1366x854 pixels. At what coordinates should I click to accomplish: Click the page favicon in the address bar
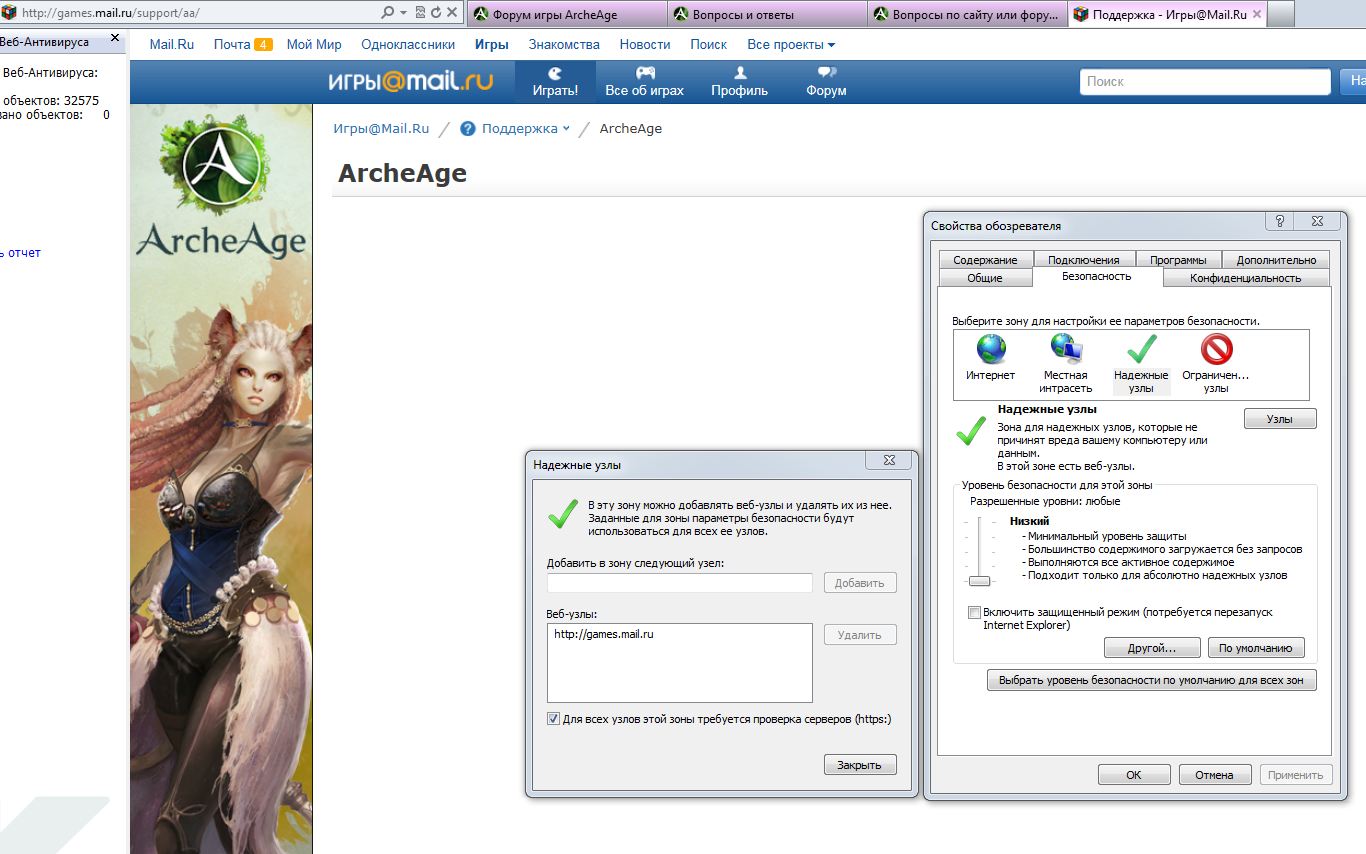[x=9, y=13]
